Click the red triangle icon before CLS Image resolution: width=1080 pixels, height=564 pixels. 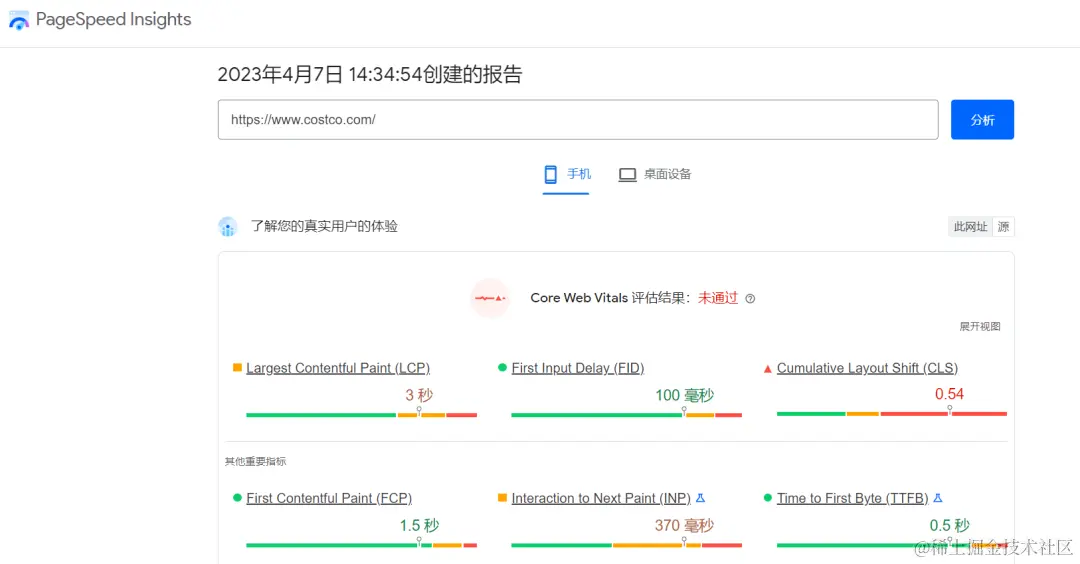point(767,368)
